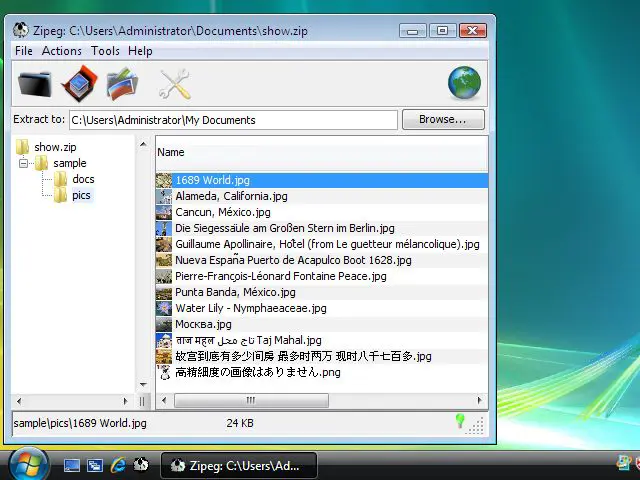The image size is (640, 480).
Task: Click the tree pane scroll down arrow
Action: [143, 384]
